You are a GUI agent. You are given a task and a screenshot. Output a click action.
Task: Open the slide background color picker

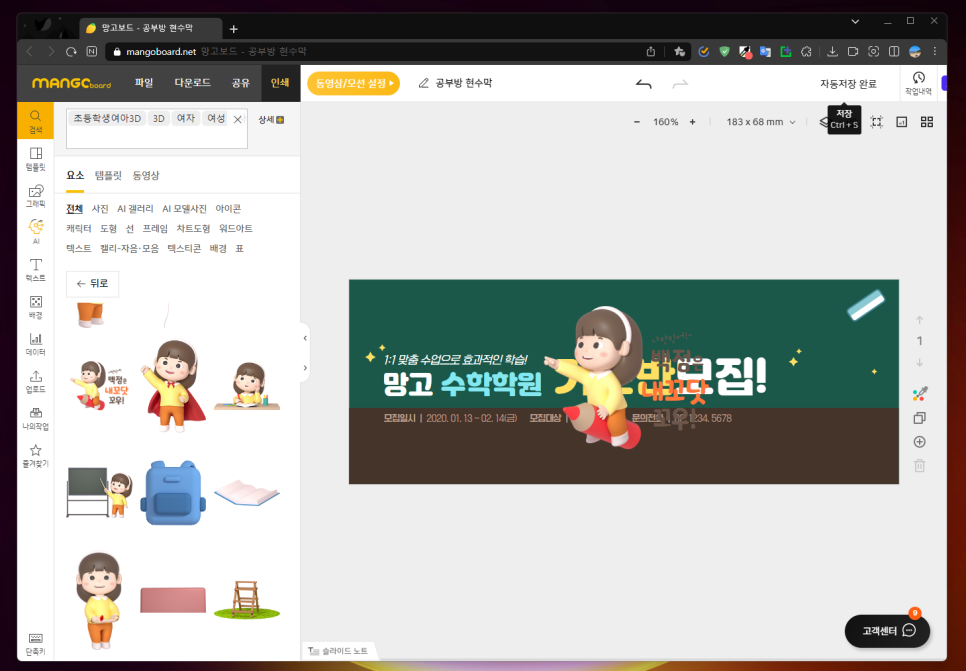(920, 394)
